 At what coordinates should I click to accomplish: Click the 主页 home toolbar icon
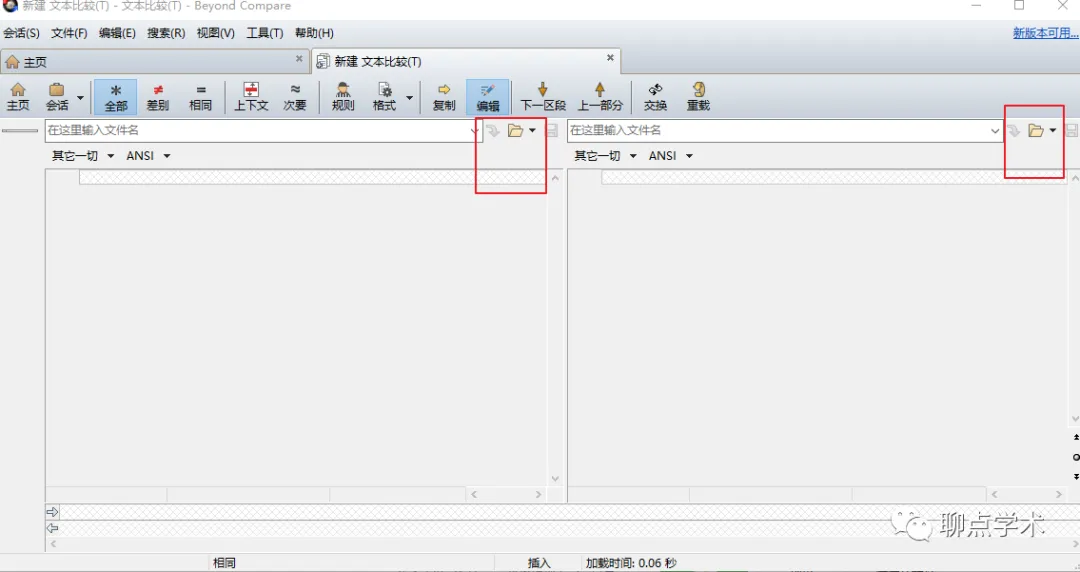pyautogui.click(x=18, y=96)
